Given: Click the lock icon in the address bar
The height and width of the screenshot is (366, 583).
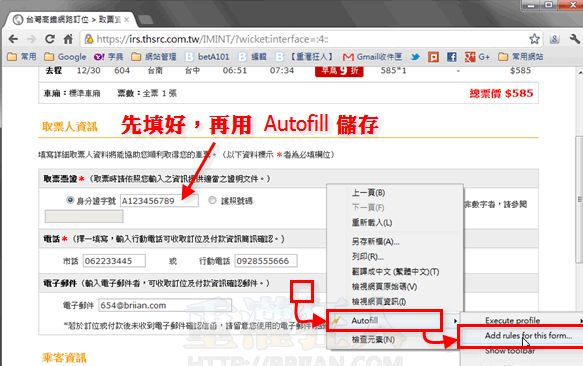Looking at the screenshot, I should tap(88, 39).
